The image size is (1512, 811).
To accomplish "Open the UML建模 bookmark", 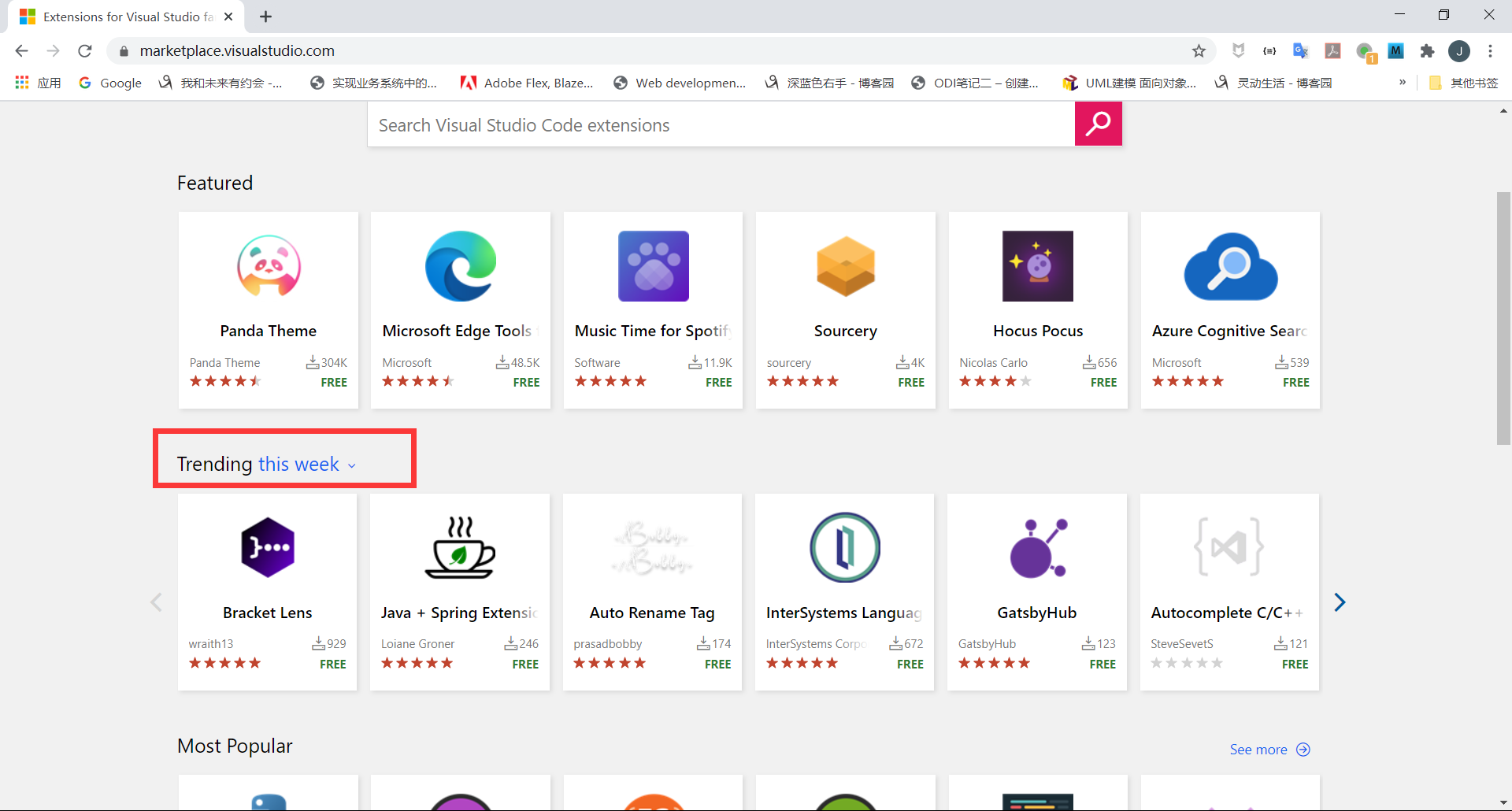I will pyautogui.click(x=1129, y=83).
